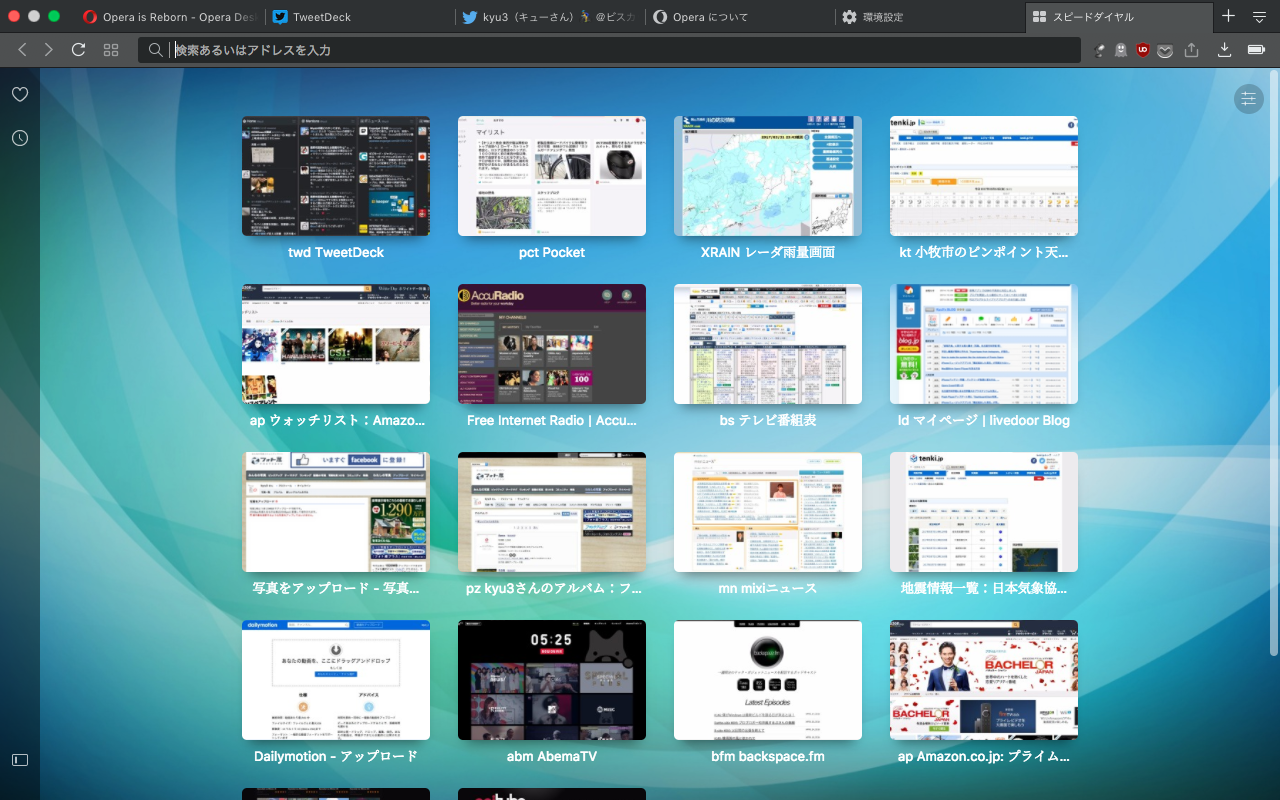Open the ld マイページ livedoor Blog tile

click(x=984, y=344)
